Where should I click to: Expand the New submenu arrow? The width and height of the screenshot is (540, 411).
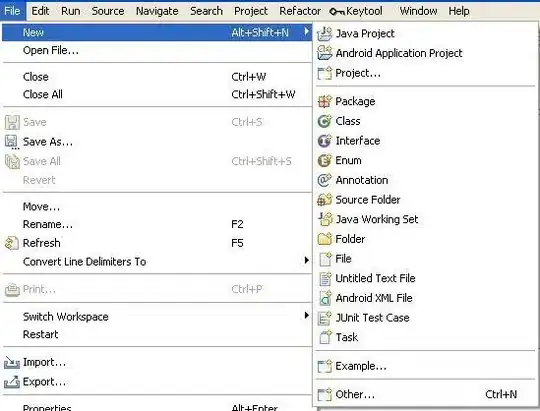pos(307,32)
